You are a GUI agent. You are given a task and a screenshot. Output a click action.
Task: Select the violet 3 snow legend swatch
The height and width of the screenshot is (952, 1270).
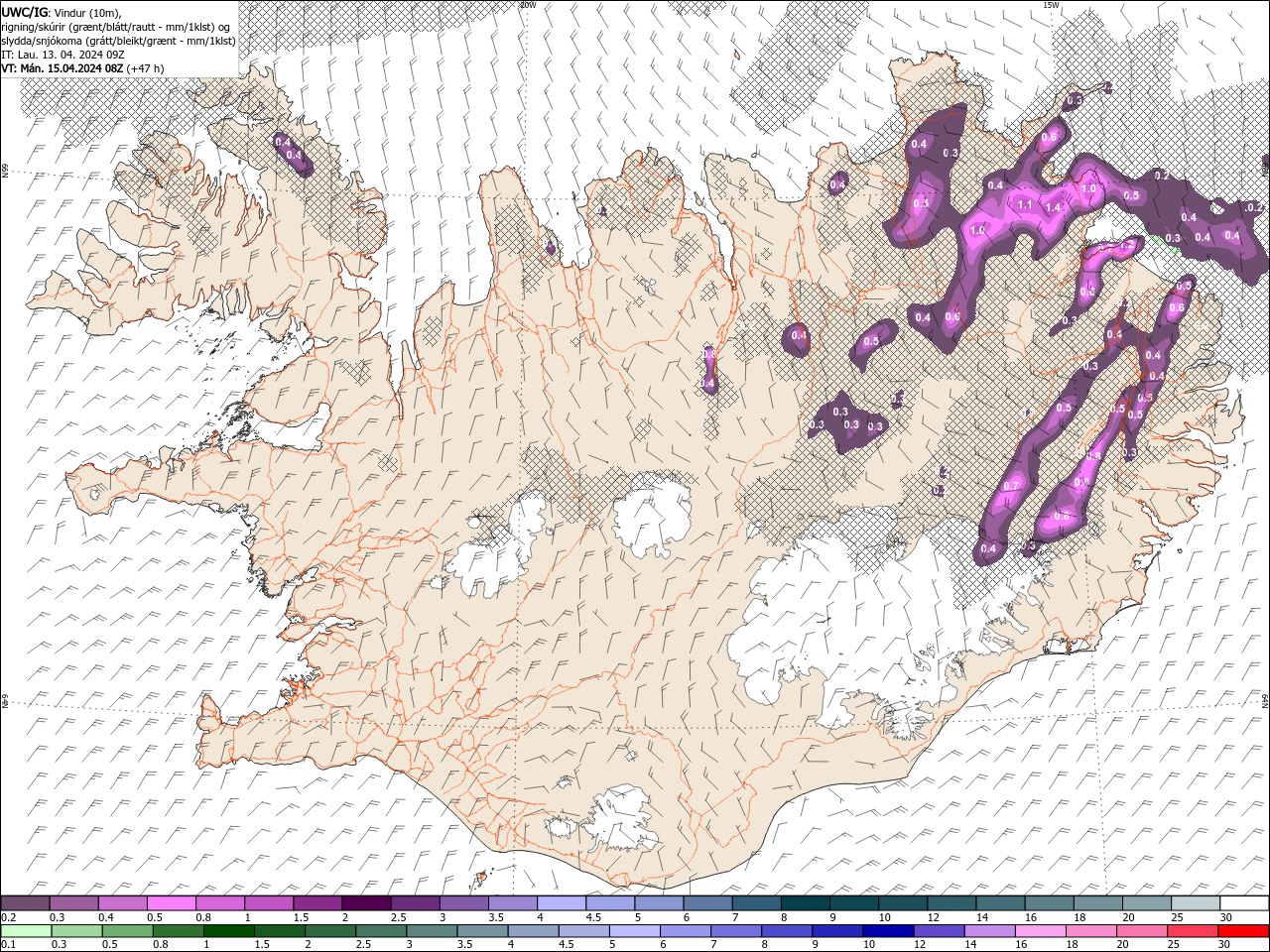point(463,903)
